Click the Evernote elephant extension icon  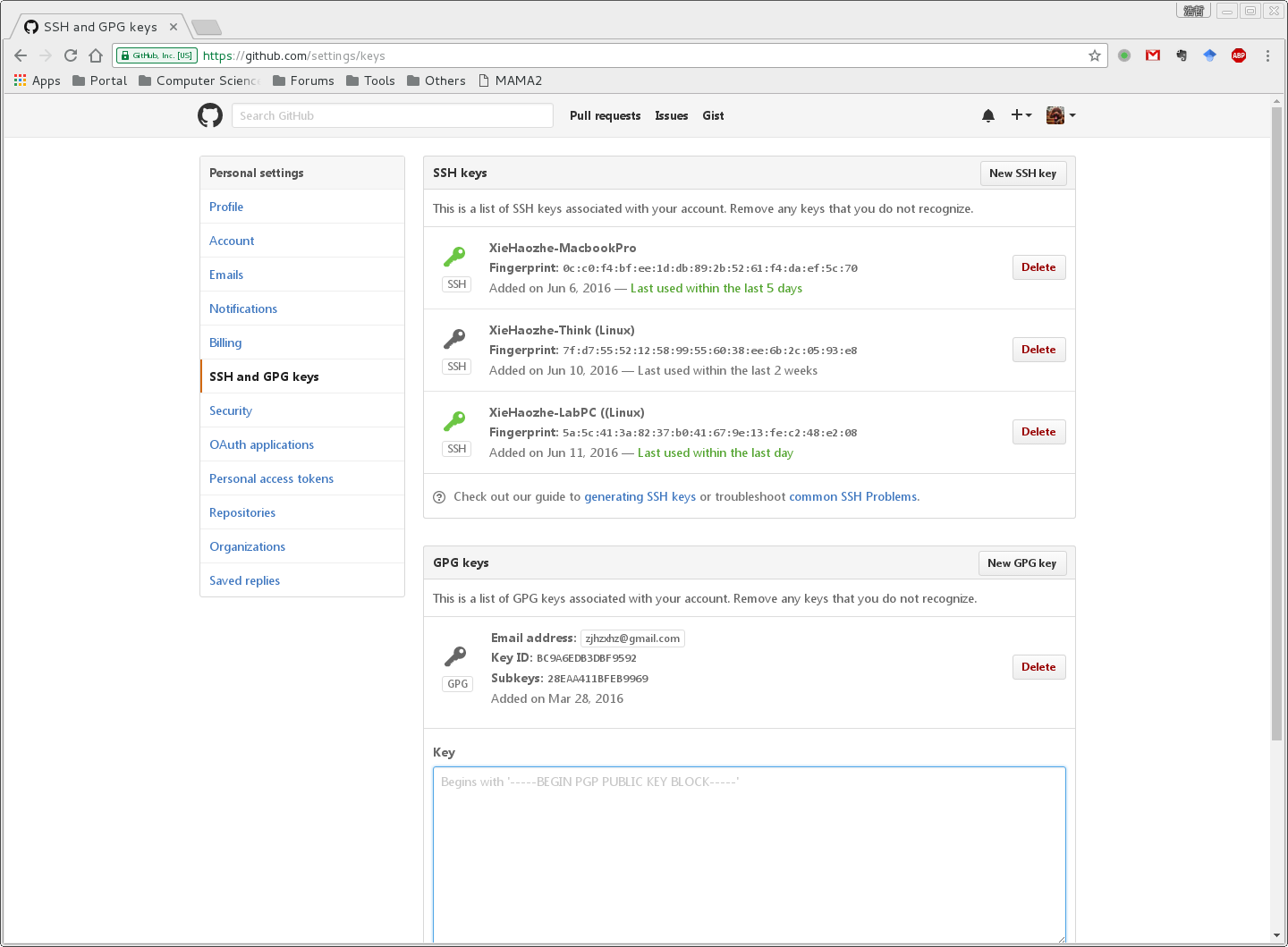[1182, 55]
